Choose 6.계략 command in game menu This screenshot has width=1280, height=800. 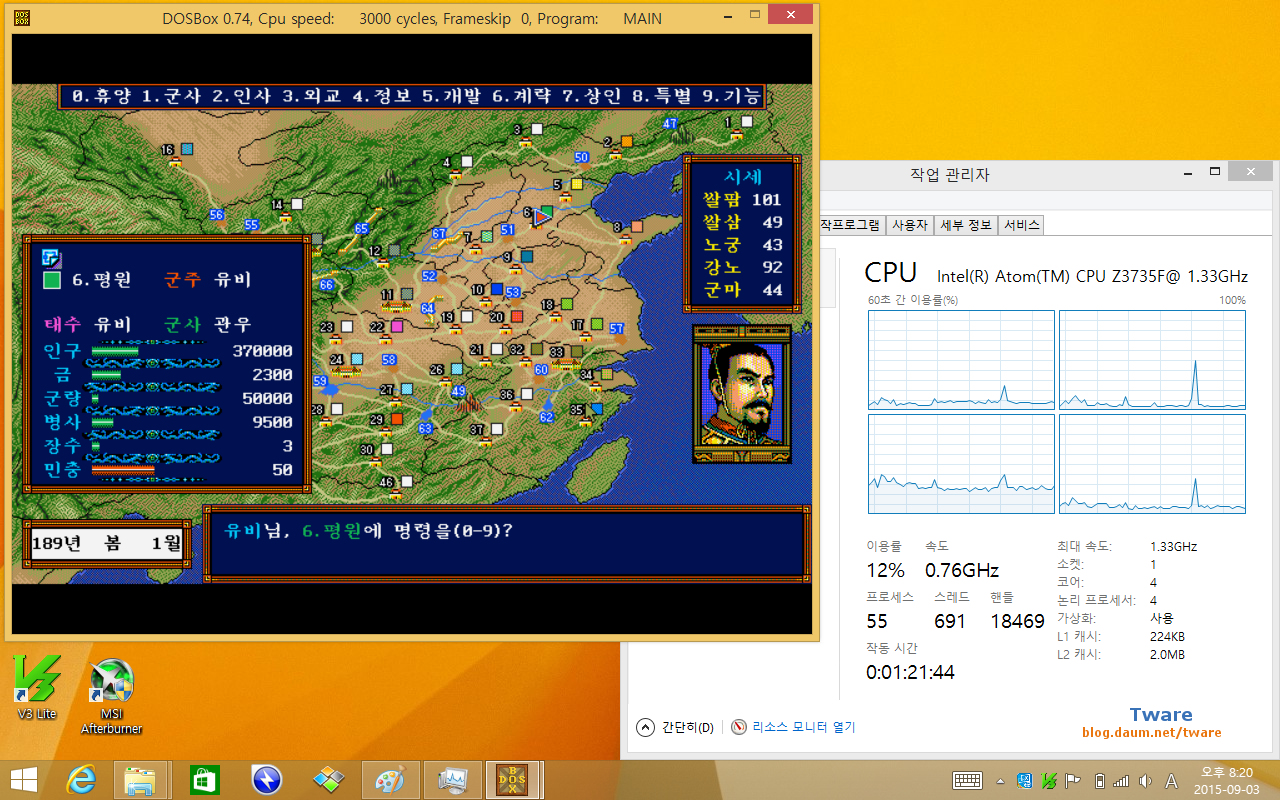pyautogui.click(x=521, y=97)
